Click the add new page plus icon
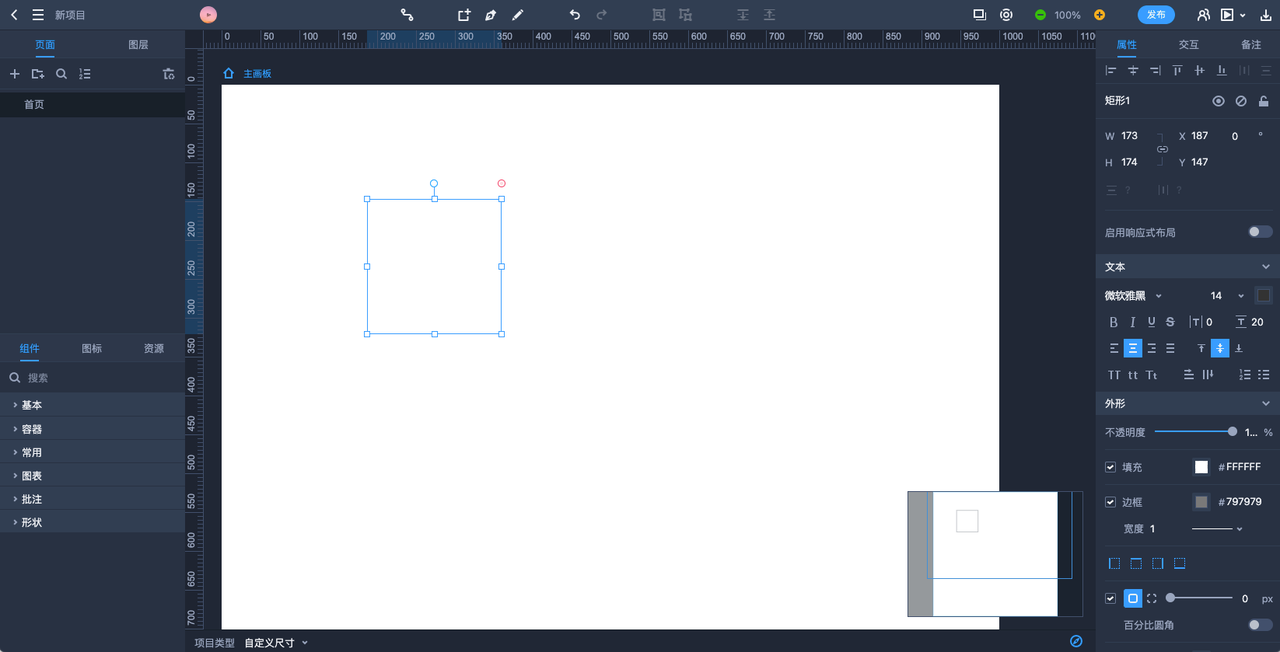The image size is (1280, 652). click(14, 74)
